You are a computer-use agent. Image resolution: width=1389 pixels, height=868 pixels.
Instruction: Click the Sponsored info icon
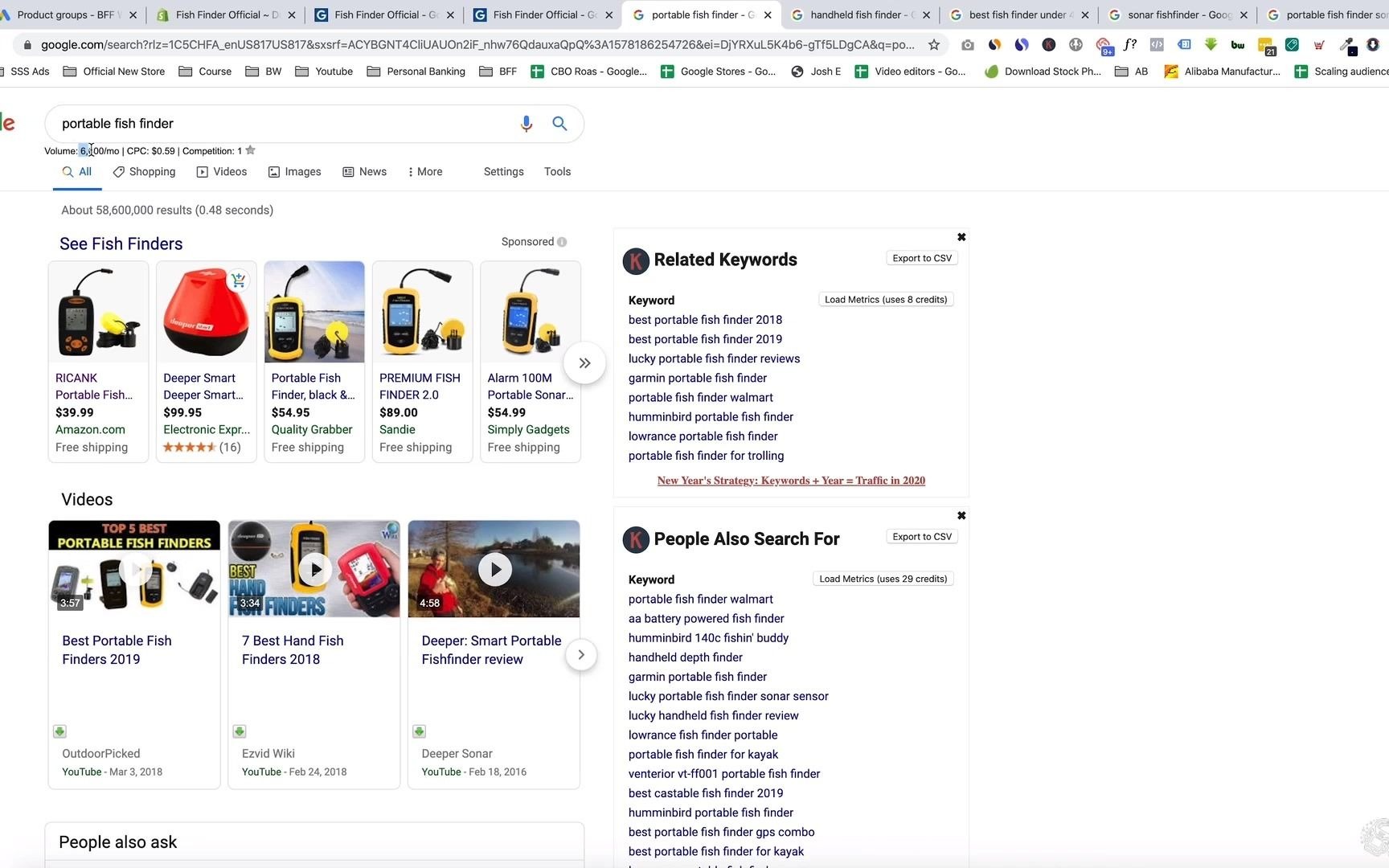562,242
